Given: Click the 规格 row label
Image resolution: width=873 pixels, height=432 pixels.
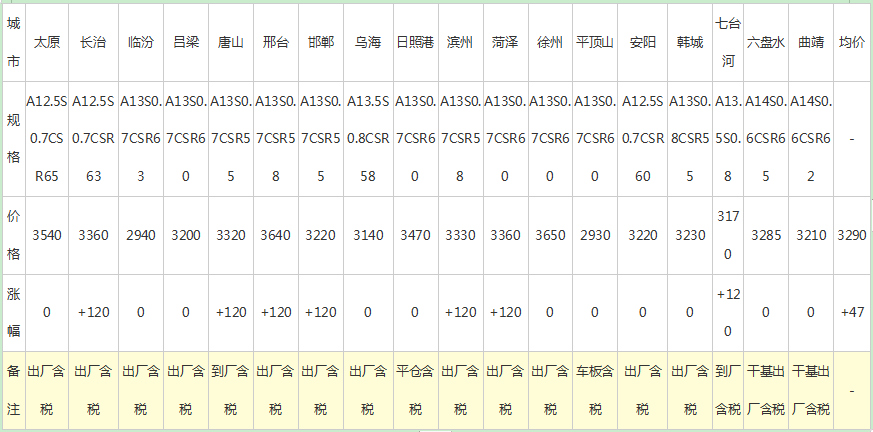Looking at the screenshot, I should pyautogui.click(x=12, y=139).
